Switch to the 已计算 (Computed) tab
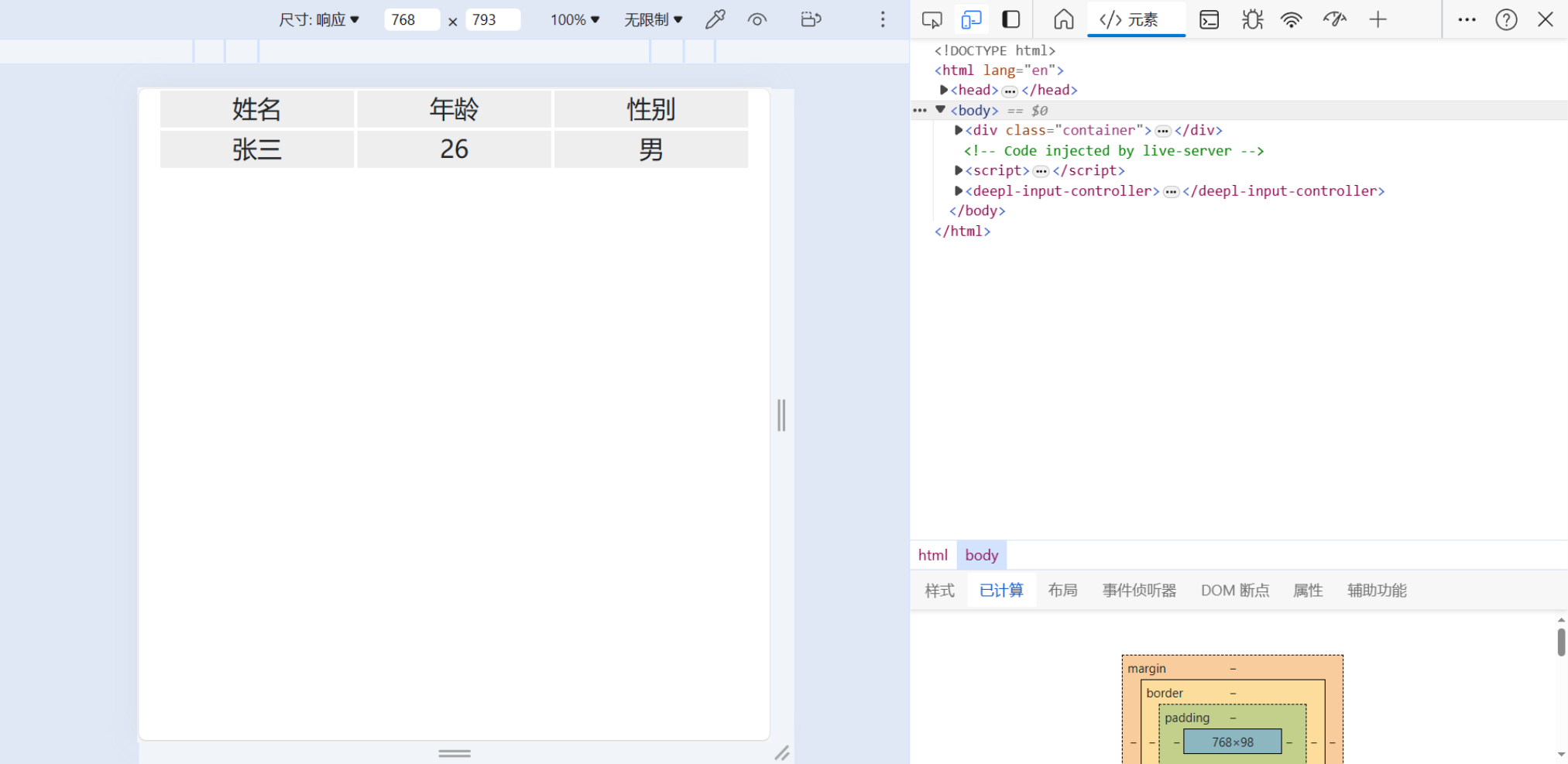Image resolution: width=1568 pixels, height=764 pixels. pyautogui.click(x=1001, y=591)
